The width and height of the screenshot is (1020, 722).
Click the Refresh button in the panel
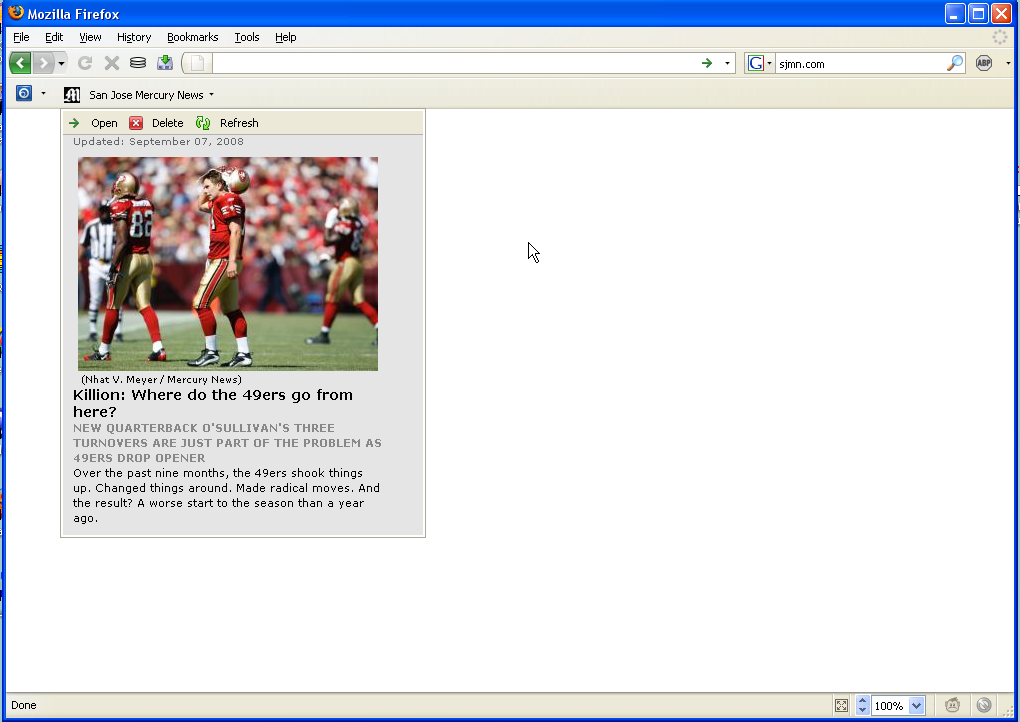227,123
